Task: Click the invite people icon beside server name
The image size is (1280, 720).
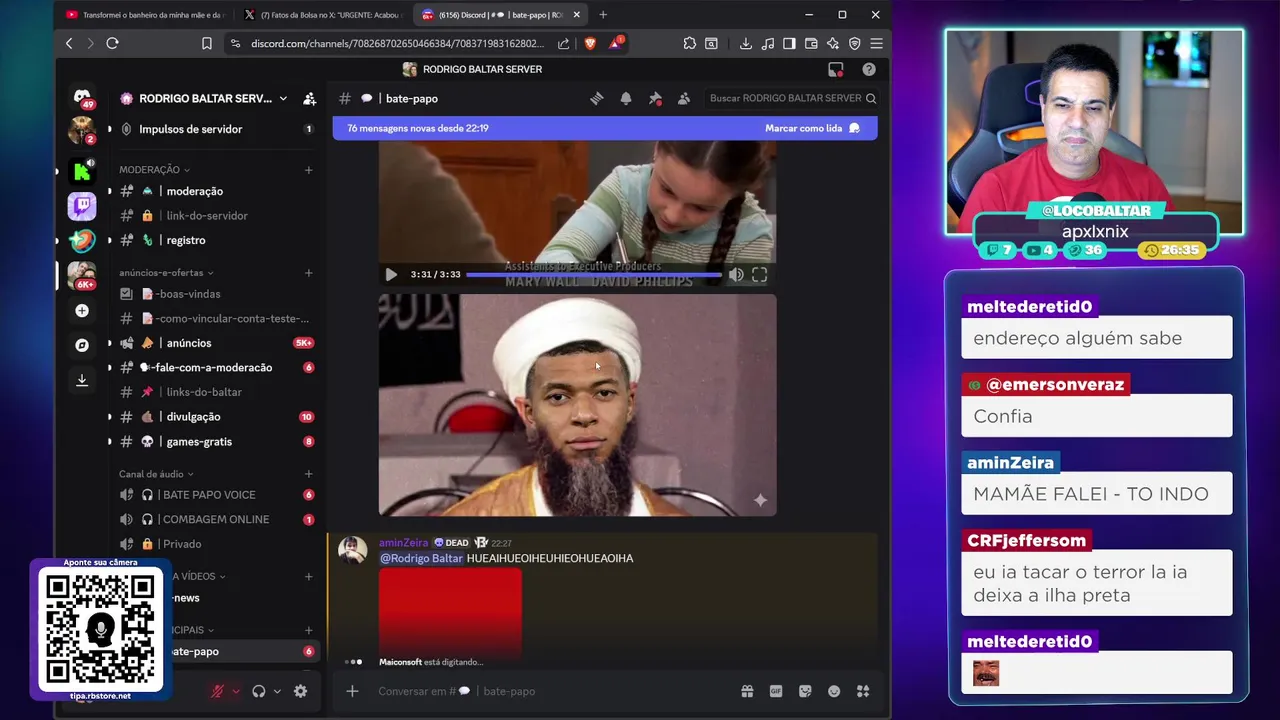Action: pyautogui.click(x=309, y=98)
